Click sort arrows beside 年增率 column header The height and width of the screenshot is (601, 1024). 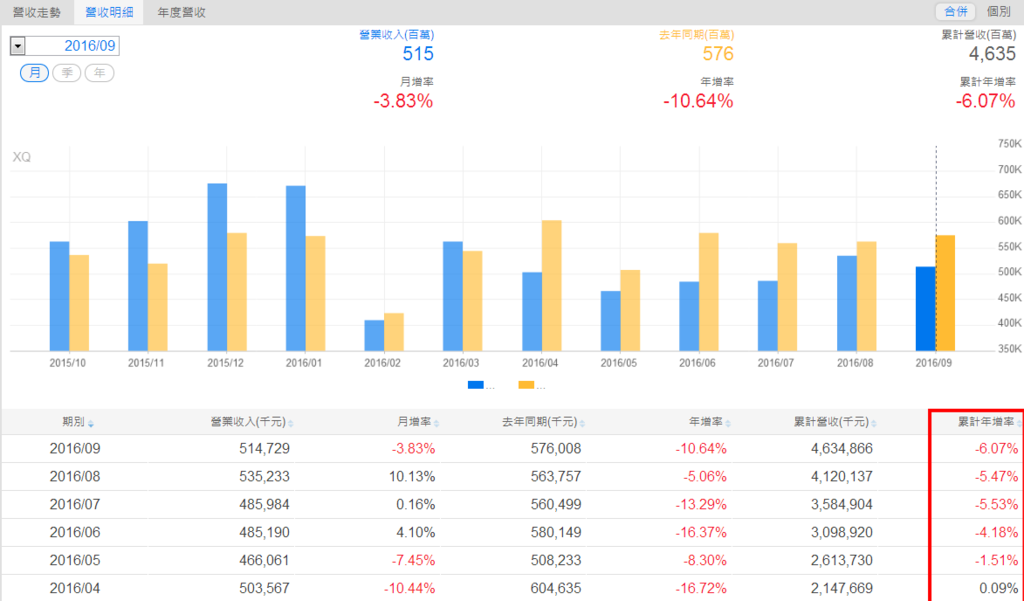[x=728, y=424]
